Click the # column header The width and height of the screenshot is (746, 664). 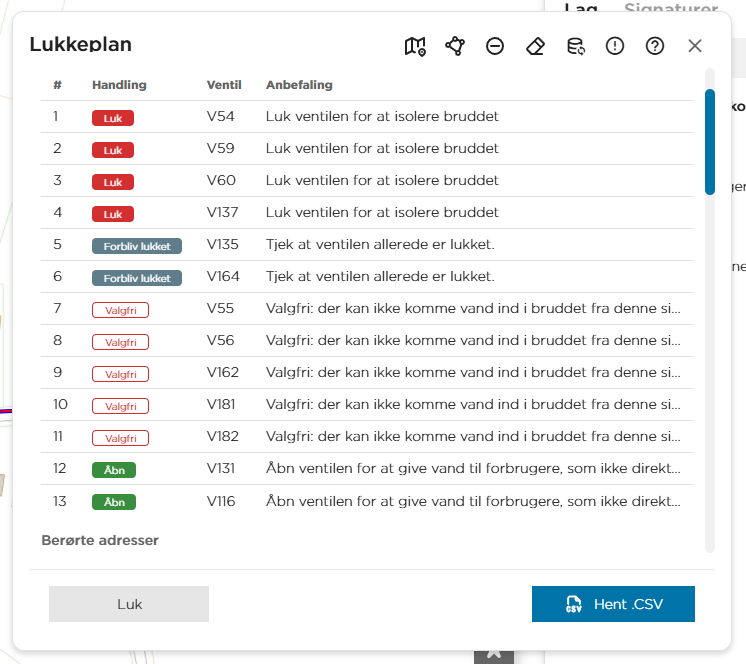57,85
